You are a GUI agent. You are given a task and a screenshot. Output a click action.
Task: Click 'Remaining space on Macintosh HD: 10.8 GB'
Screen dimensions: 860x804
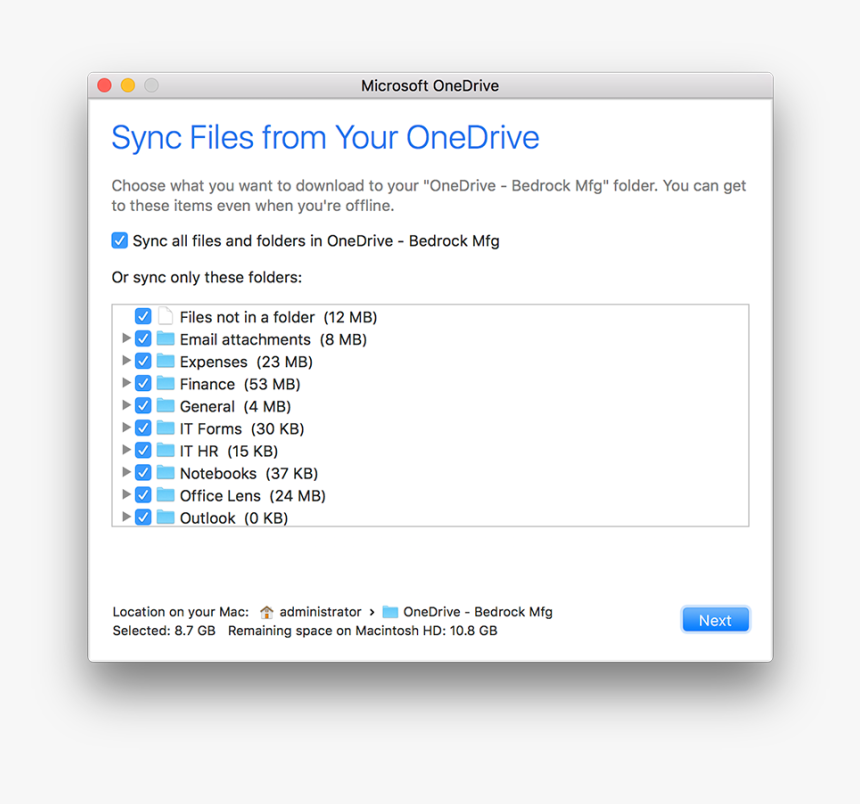click(x=363, y=631)
